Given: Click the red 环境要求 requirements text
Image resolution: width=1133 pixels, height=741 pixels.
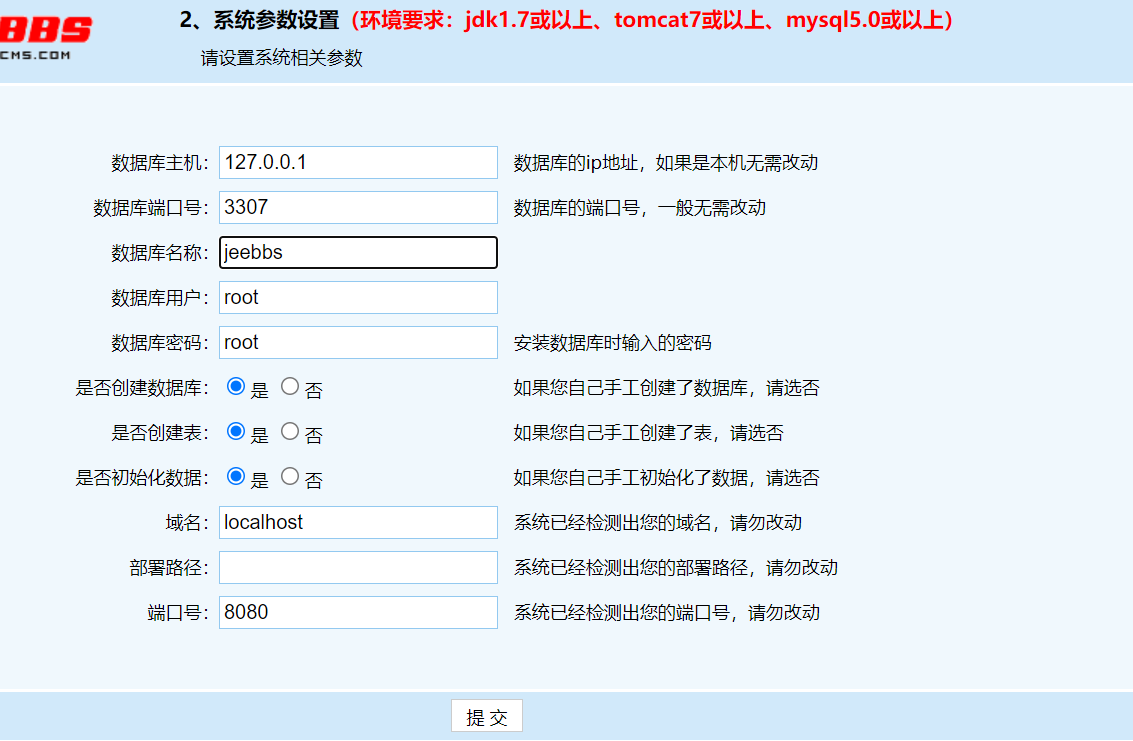Looking at the screenshot, I should click(x=652, y=20).
